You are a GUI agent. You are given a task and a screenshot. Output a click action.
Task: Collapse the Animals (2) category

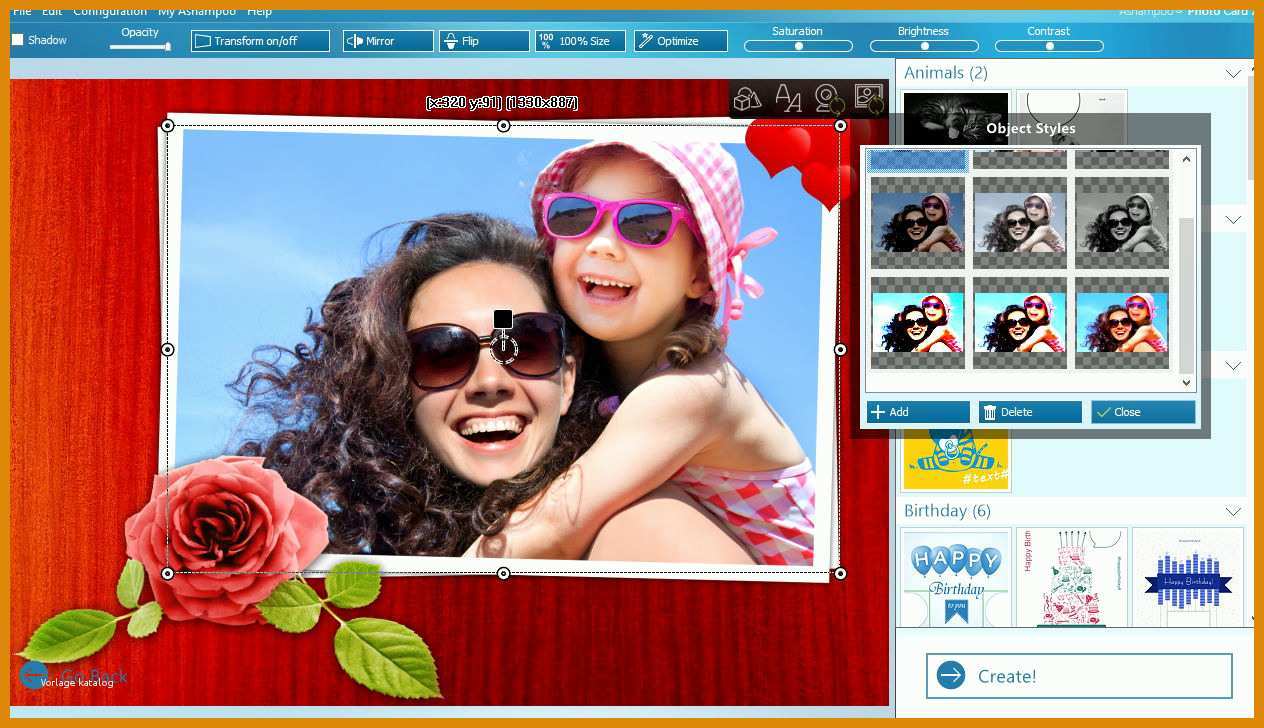(1233, 74)
